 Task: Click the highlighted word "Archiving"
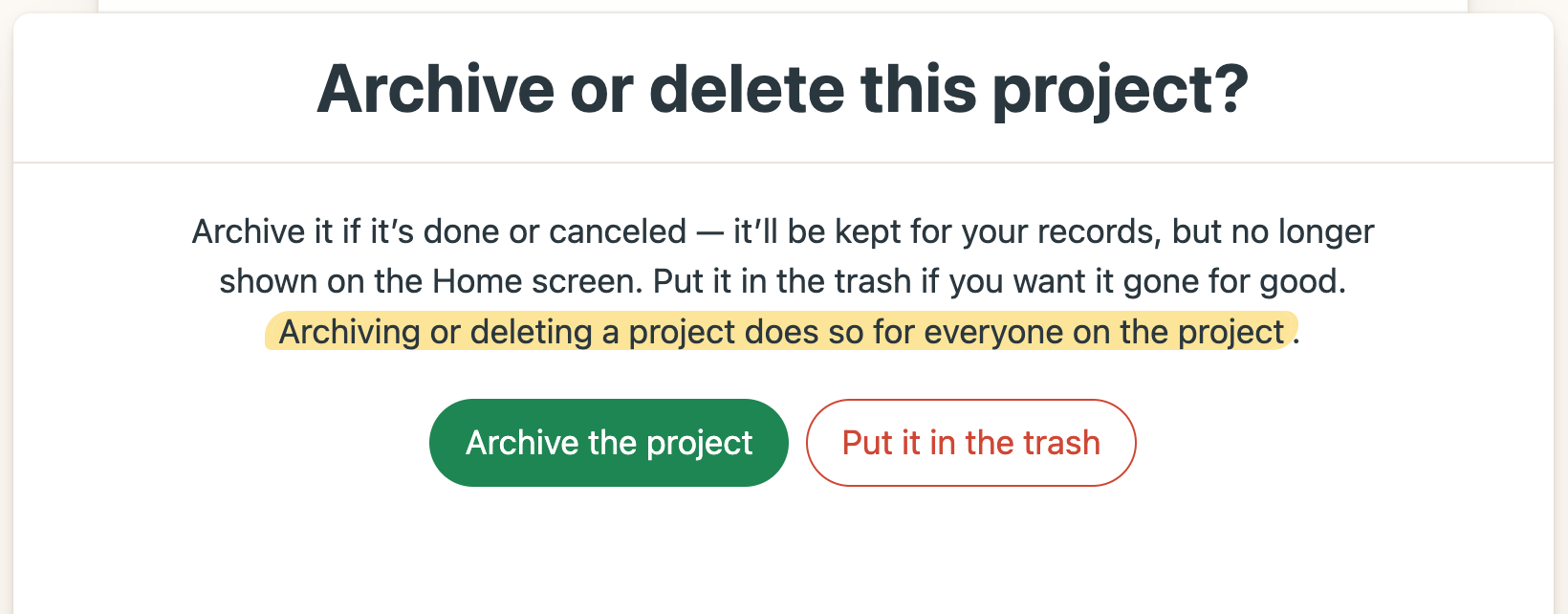(x=349, y=332)
